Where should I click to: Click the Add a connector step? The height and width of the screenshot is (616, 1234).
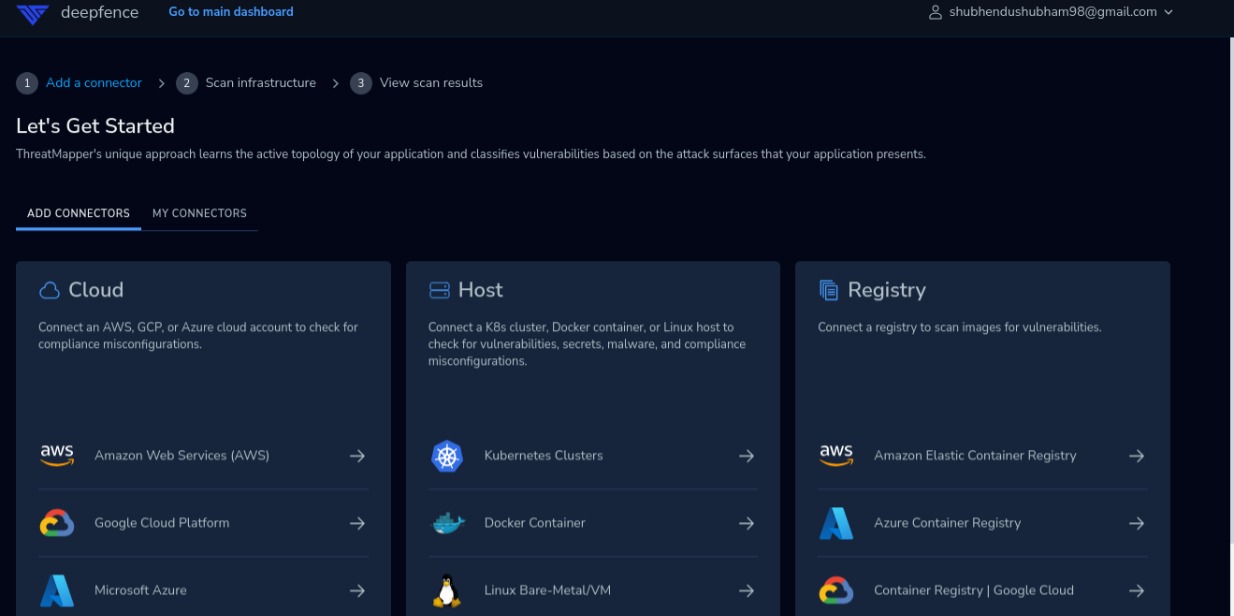pyautogui.click(x=94, y=83)
